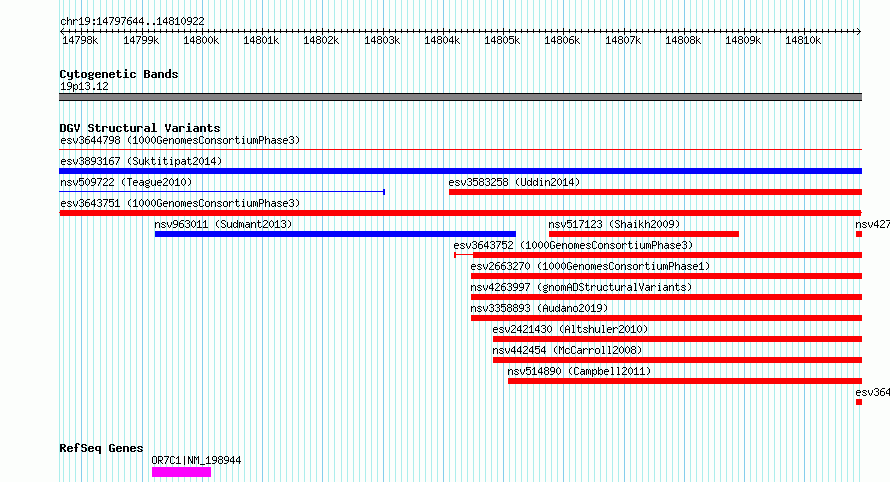This screenshot has width=890, height=482.
Task: Click the nsv509722 Teague2010 blue line
Action: 222,192
